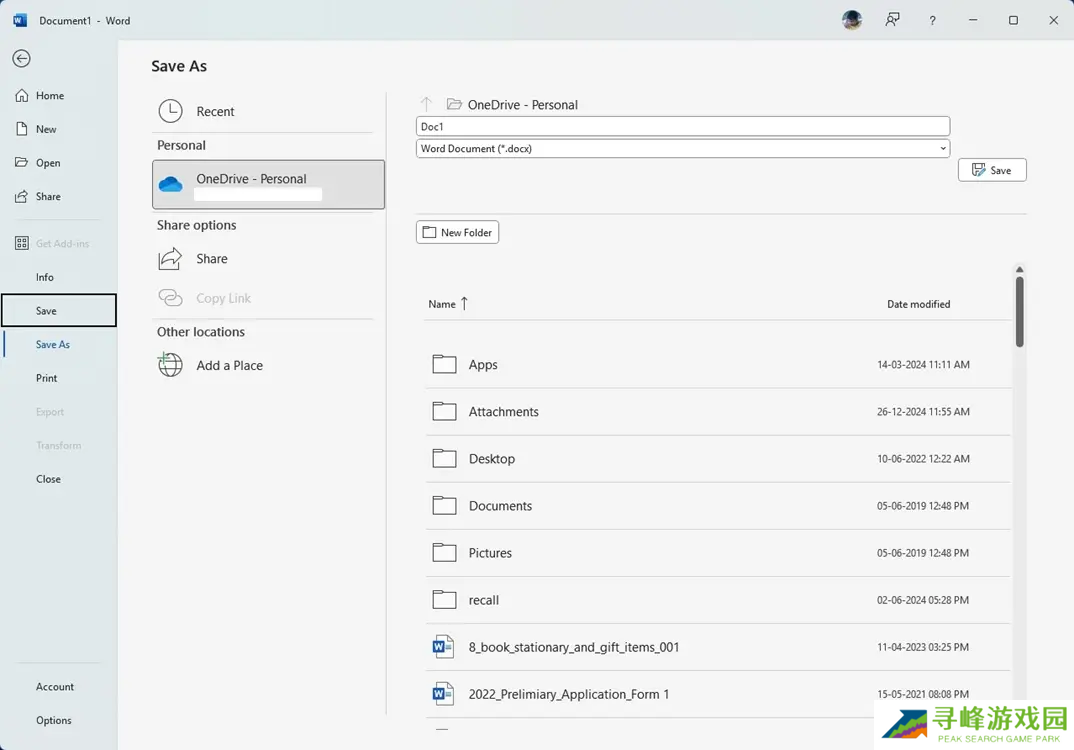Sort files by the Name column header
Image resolution: width=1074 pixels, height=750 pixels.
point(442,304)
